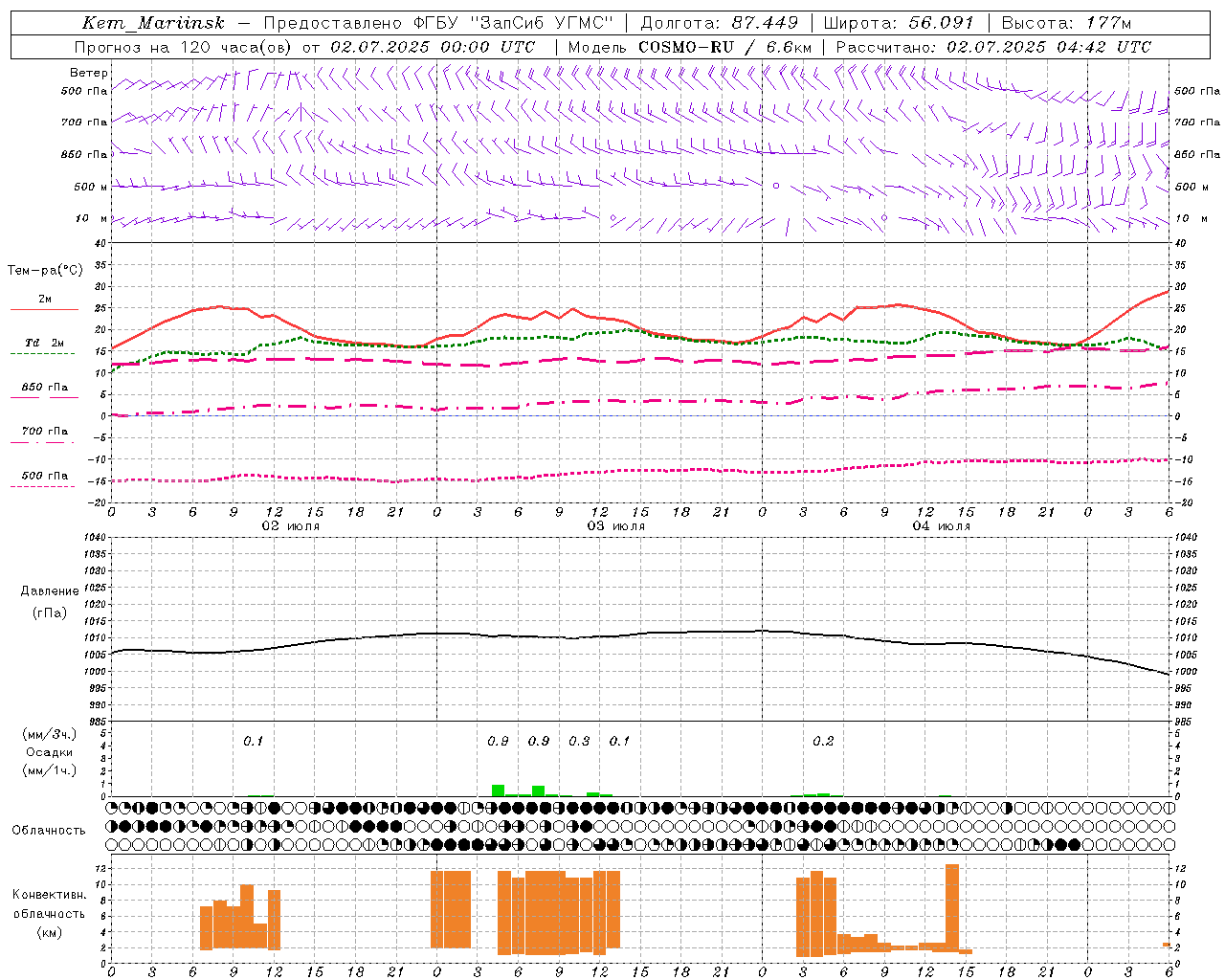Click the Тем-ра(°C) temperature panel label

point(45,271)
